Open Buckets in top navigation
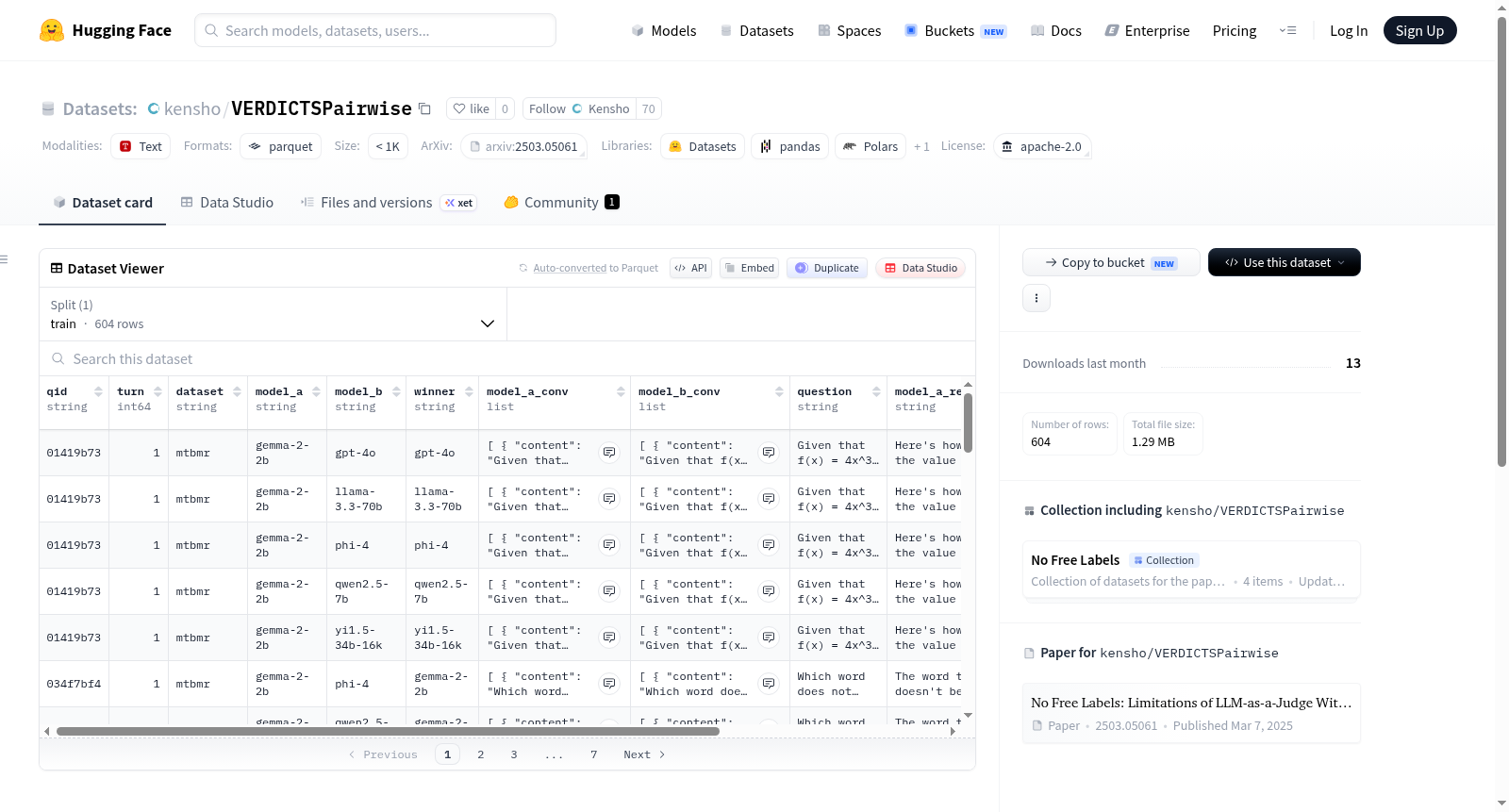Image resolution: width=1509 pixels, height=812 pixels. click(955, 30)
